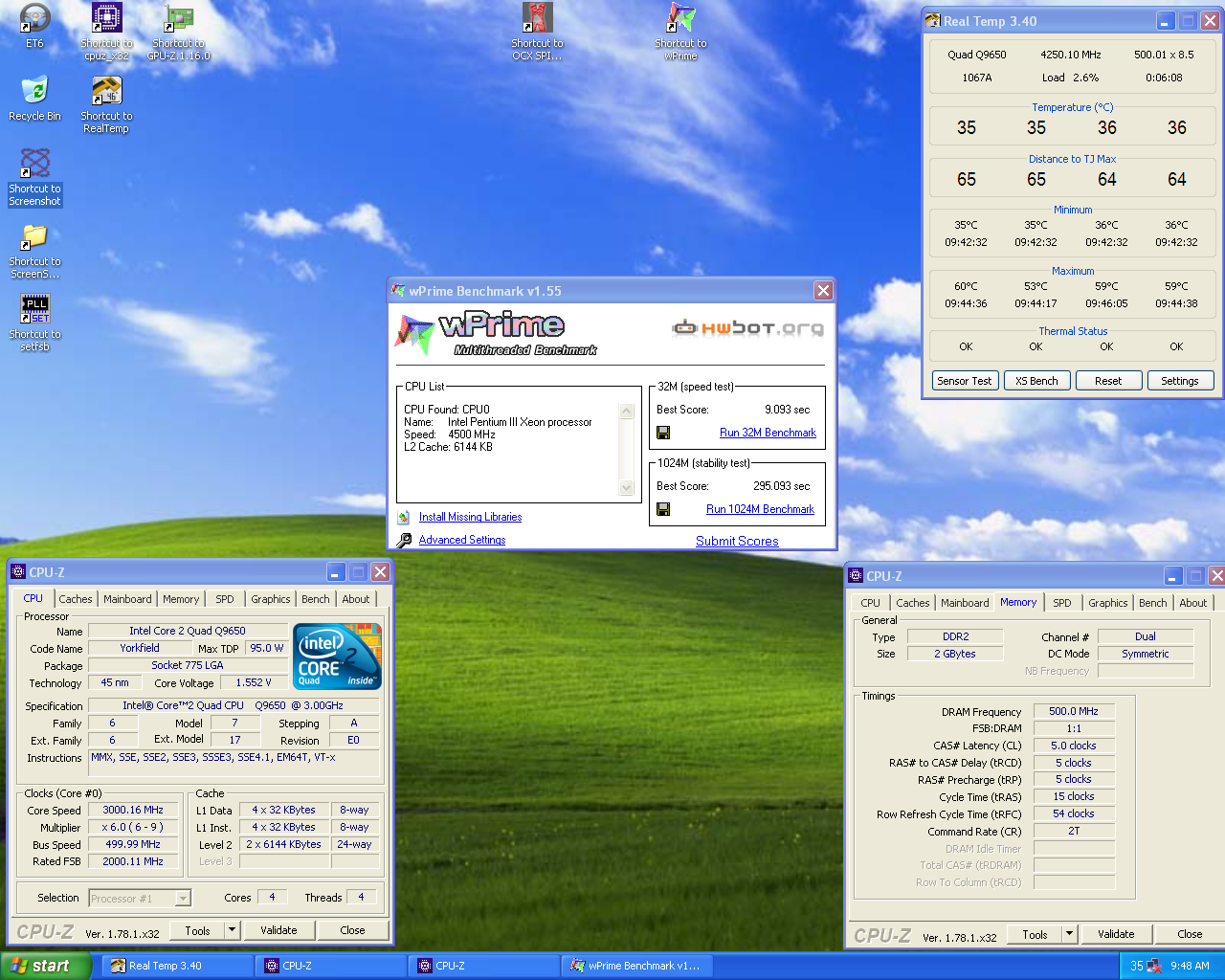Click the network tray icon in taskbar
Image resolution: width=1225 pixels, height=980 pixels.
(x=1154, y=966)
